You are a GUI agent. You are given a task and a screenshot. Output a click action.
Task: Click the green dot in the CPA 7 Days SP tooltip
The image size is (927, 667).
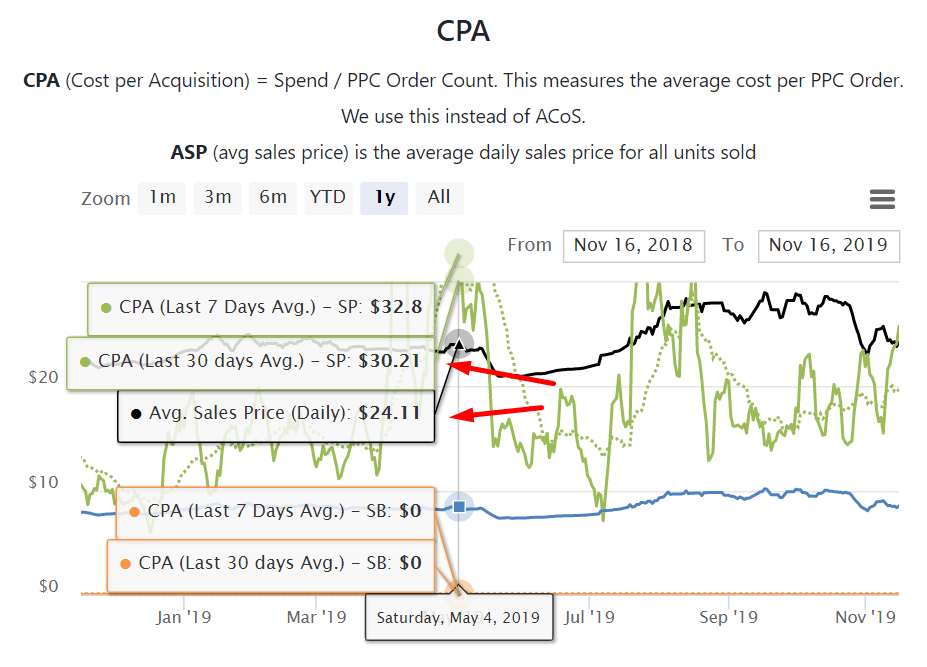105,308
